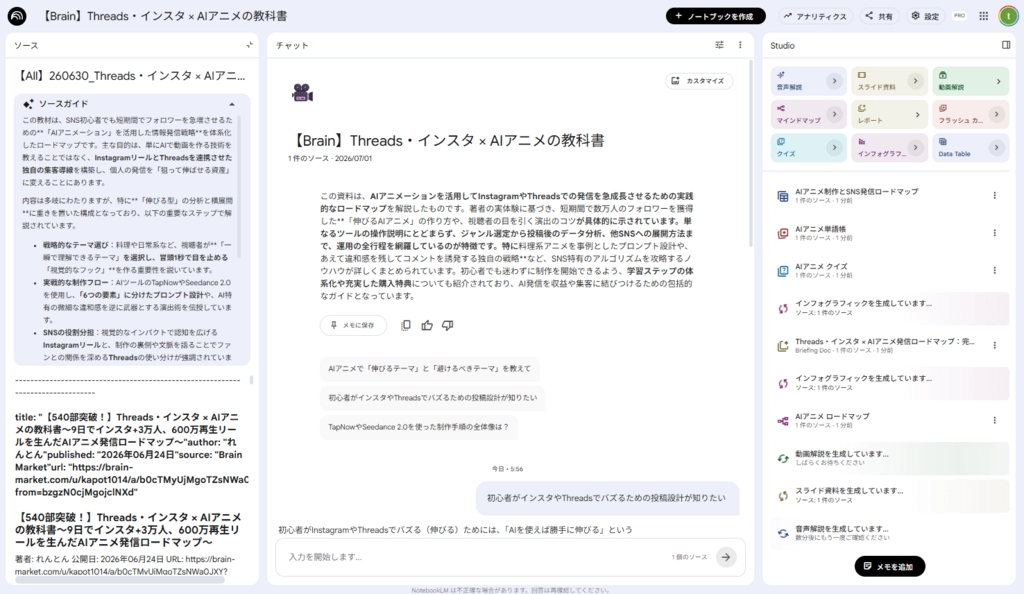Screen dimensions: 1024x594
Task: Click the NotebookLM logo icon
Action: (17, 16)
